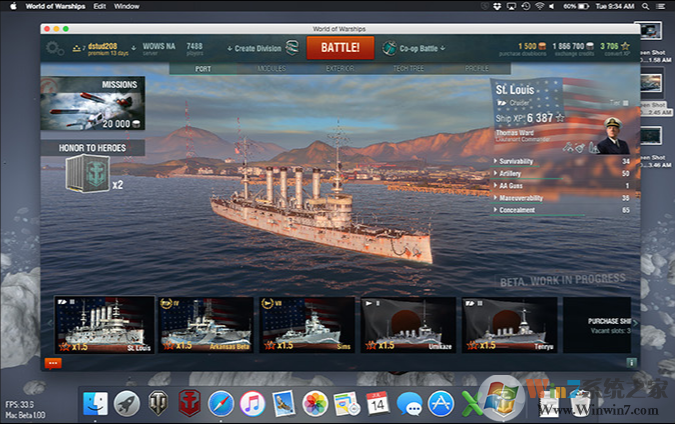The width and height of the screenshot is (675, 424).
Task: Click the gold doubloons purchase icon
Action: tap(541, 45)
